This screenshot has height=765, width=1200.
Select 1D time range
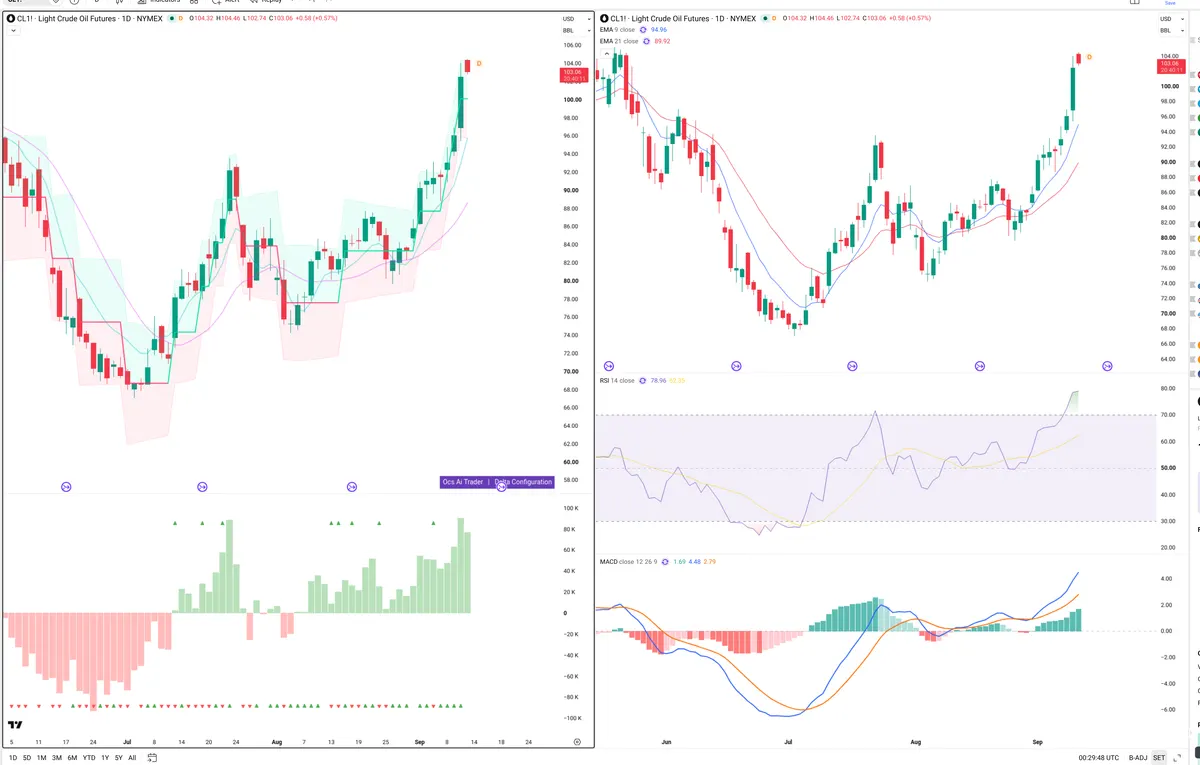tap(13, 758)
